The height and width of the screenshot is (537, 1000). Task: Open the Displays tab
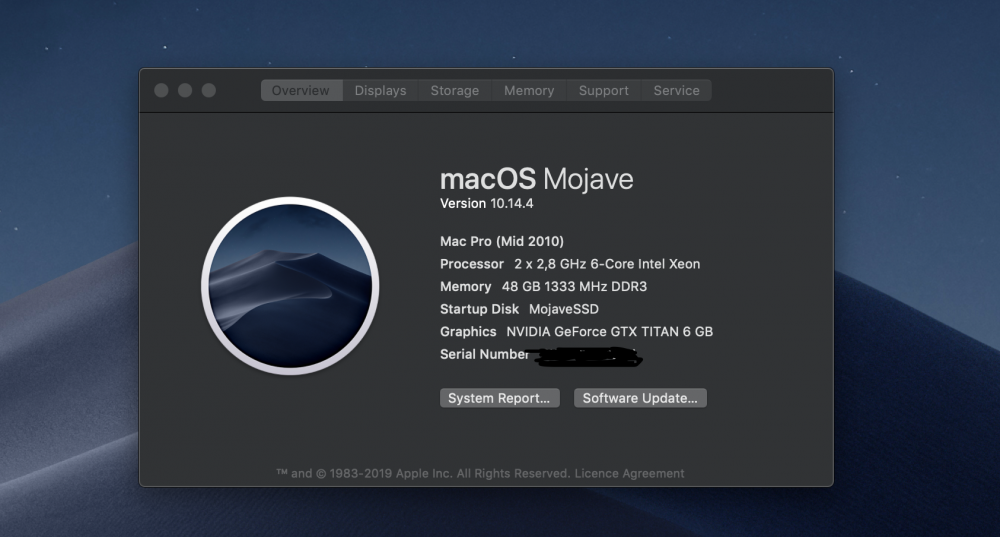click(x=380, y=91)
